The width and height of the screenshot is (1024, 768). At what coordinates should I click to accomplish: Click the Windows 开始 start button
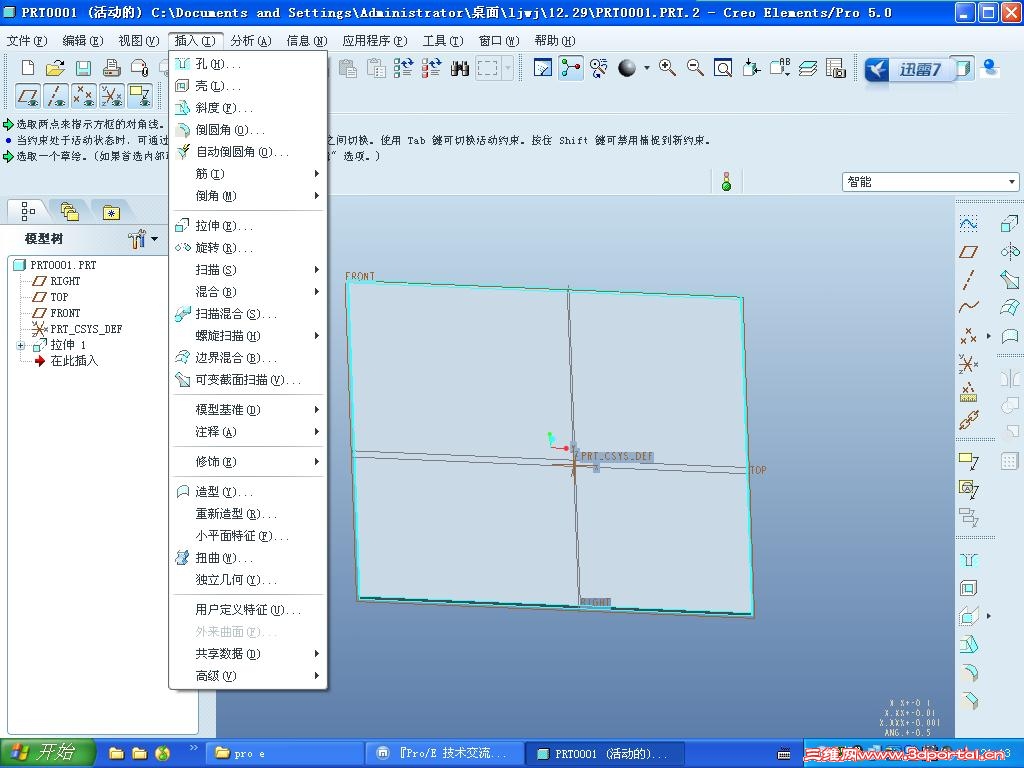coord(47,753)
